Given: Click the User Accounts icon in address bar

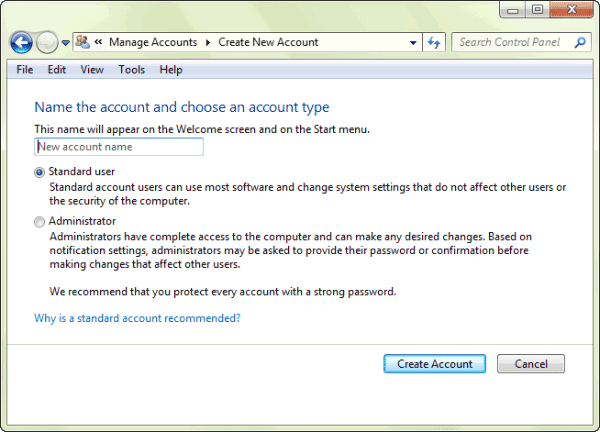Looking at the screenshot, I should click(x=82, y=42).
